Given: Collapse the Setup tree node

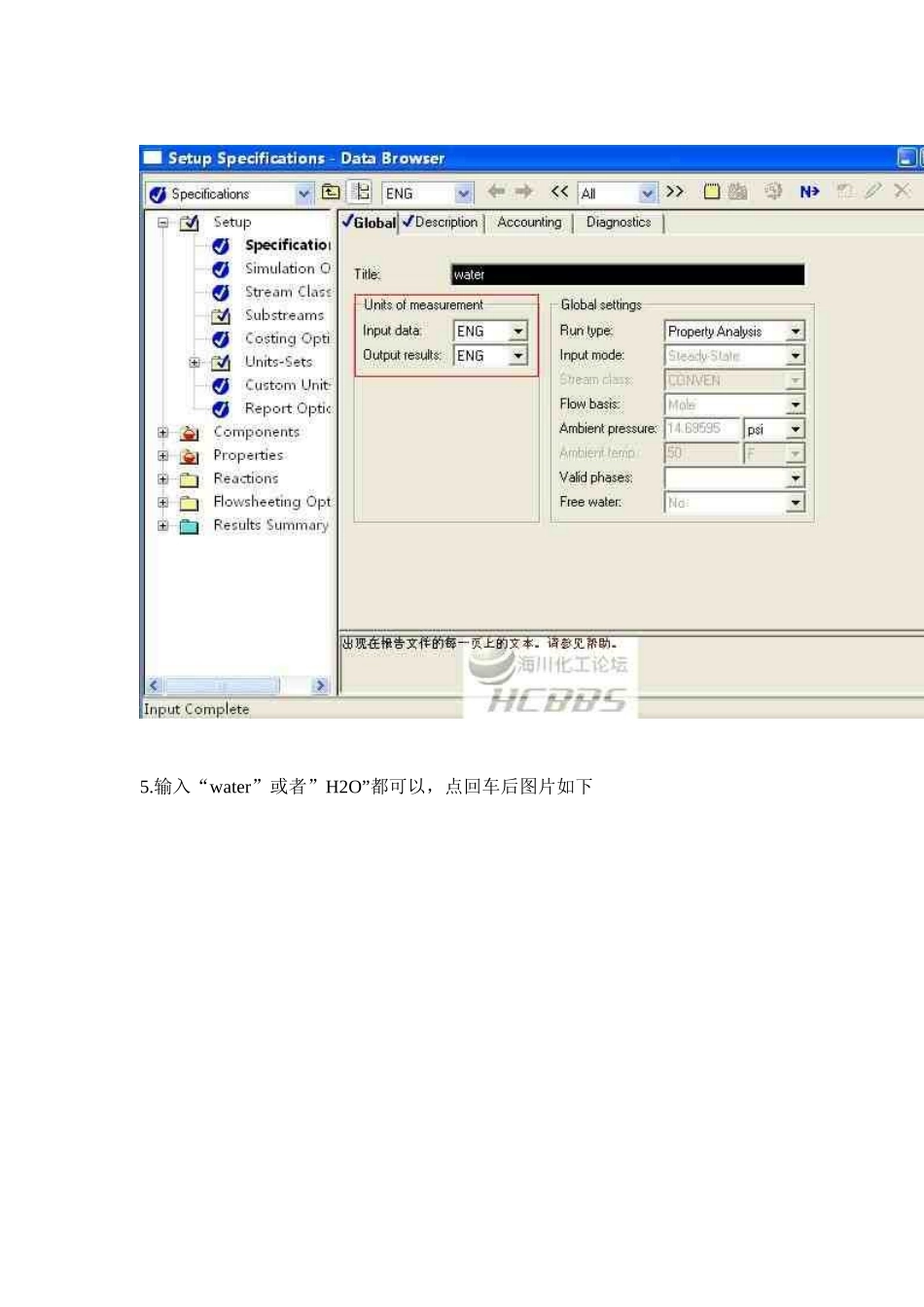Looking at the screenshot, I should click(x=162, y=223).
